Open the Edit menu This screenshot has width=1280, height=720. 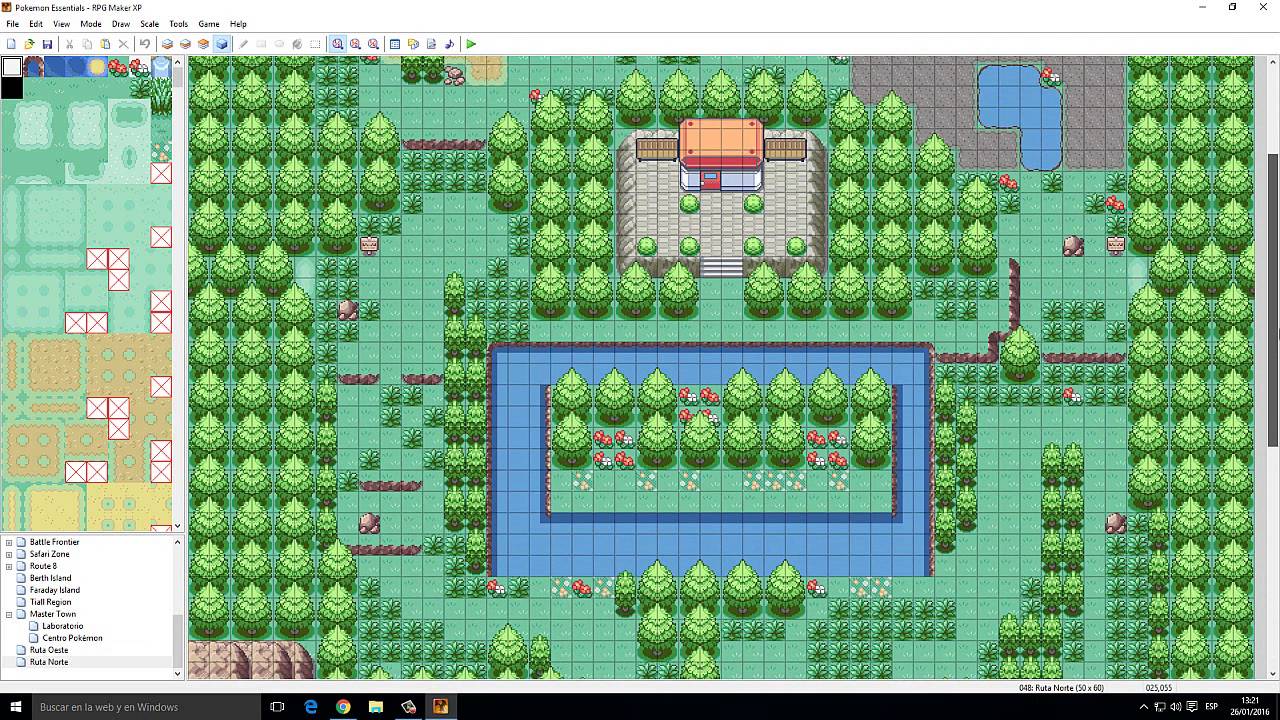click(36, 24)
